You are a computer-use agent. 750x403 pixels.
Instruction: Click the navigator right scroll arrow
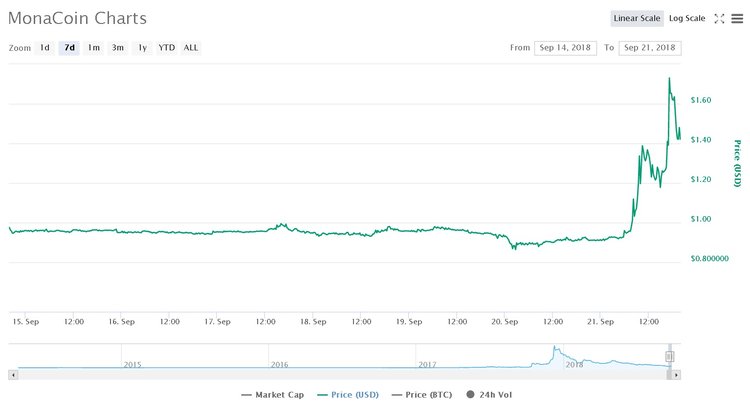tap(676, 375)
